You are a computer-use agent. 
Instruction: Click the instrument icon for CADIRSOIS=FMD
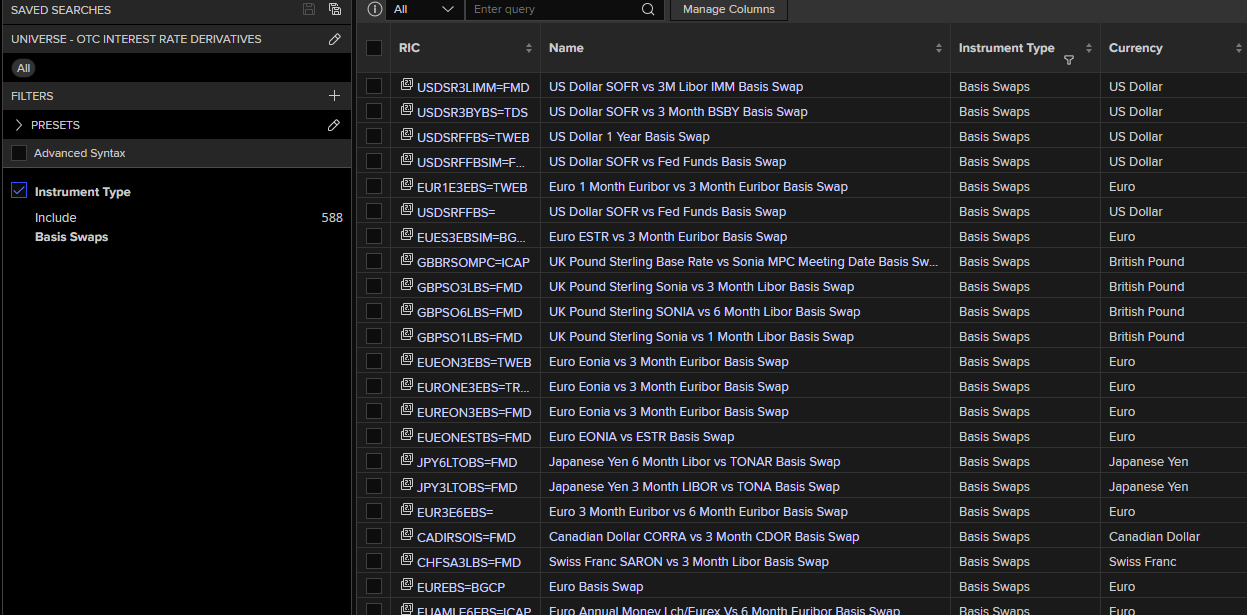pos(407,536)
